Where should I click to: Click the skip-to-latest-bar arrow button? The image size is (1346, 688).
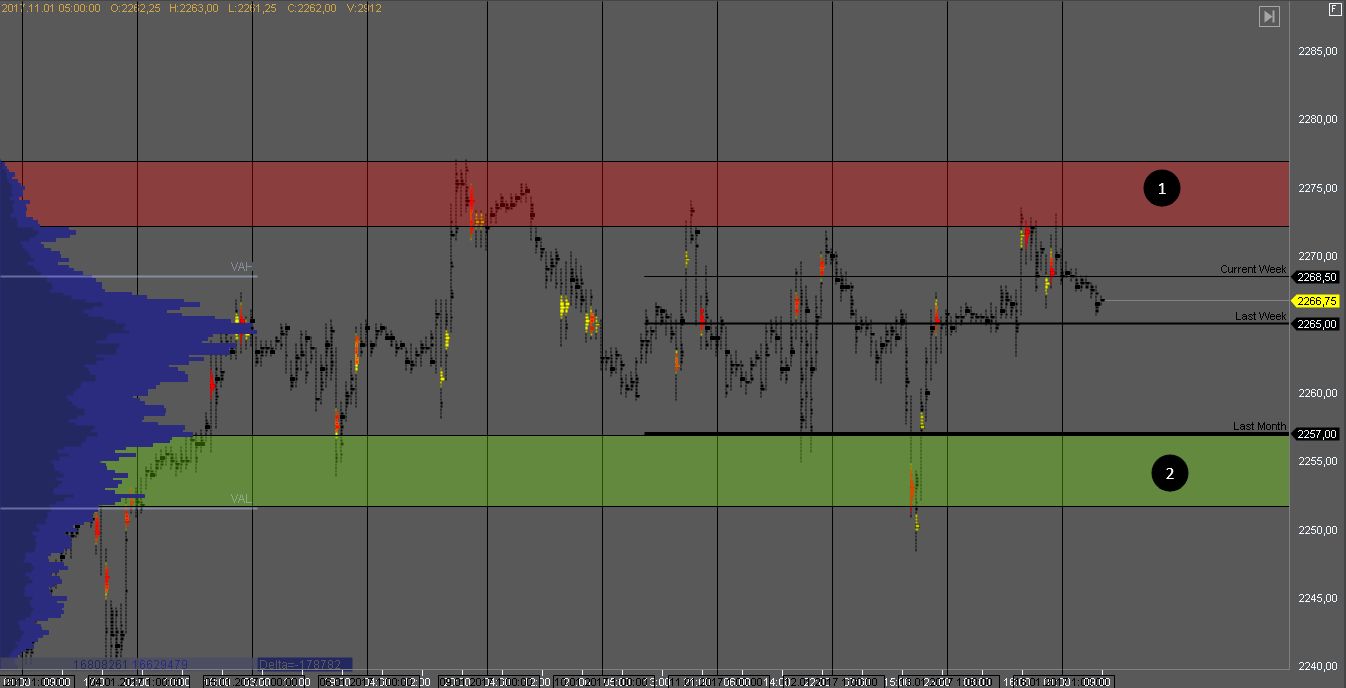[1269, 16]
